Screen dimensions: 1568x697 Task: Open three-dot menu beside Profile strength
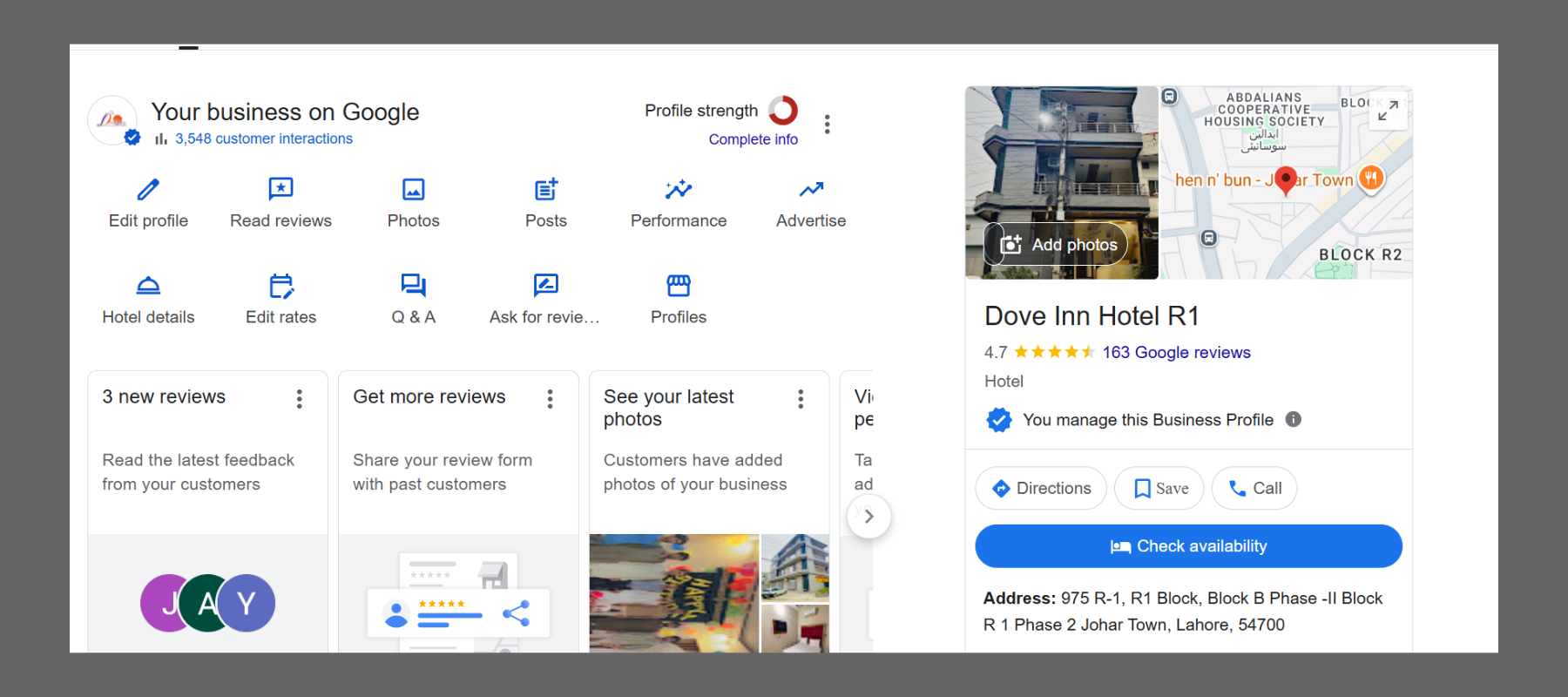(x=827, y=125)
